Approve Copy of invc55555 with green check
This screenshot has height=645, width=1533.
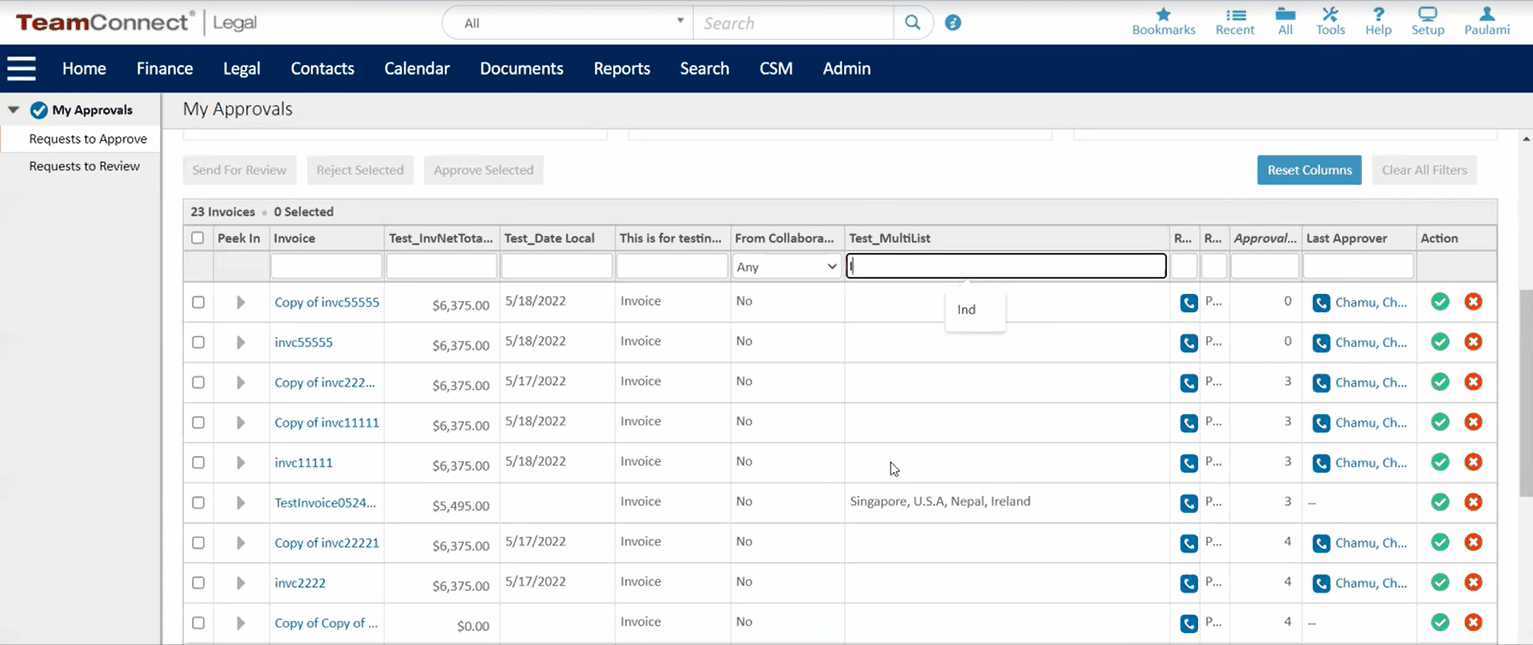point(1440,302)
